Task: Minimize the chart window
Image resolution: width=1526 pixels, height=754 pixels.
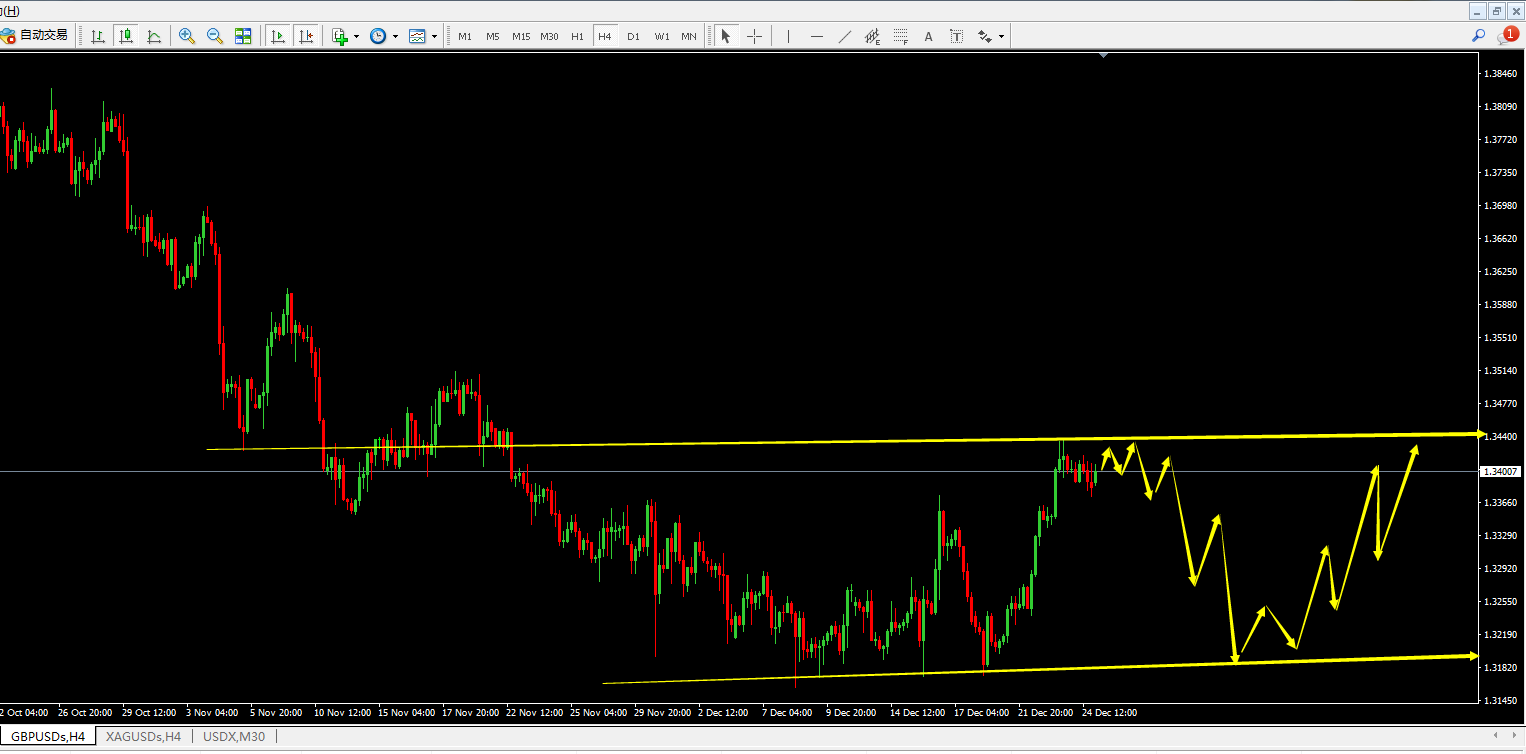Action: tap(1479, 11)
